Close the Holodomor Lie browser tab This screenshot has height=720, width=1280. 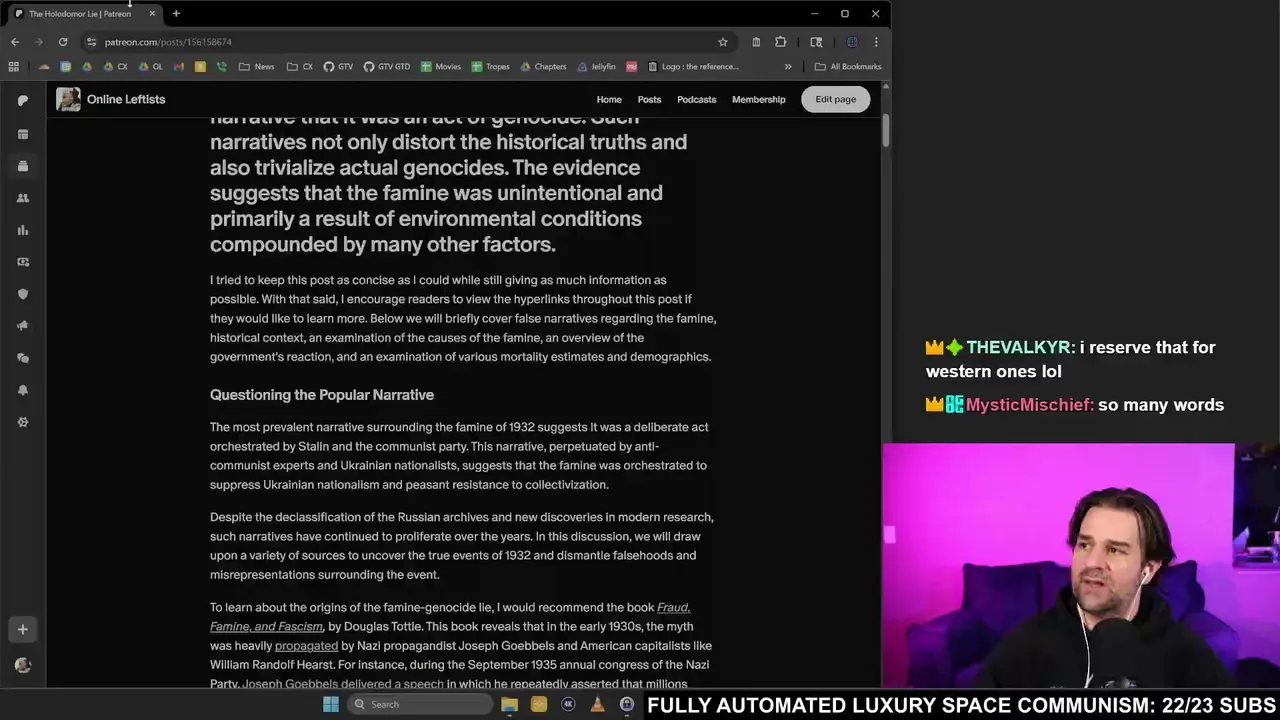(152, 14)
